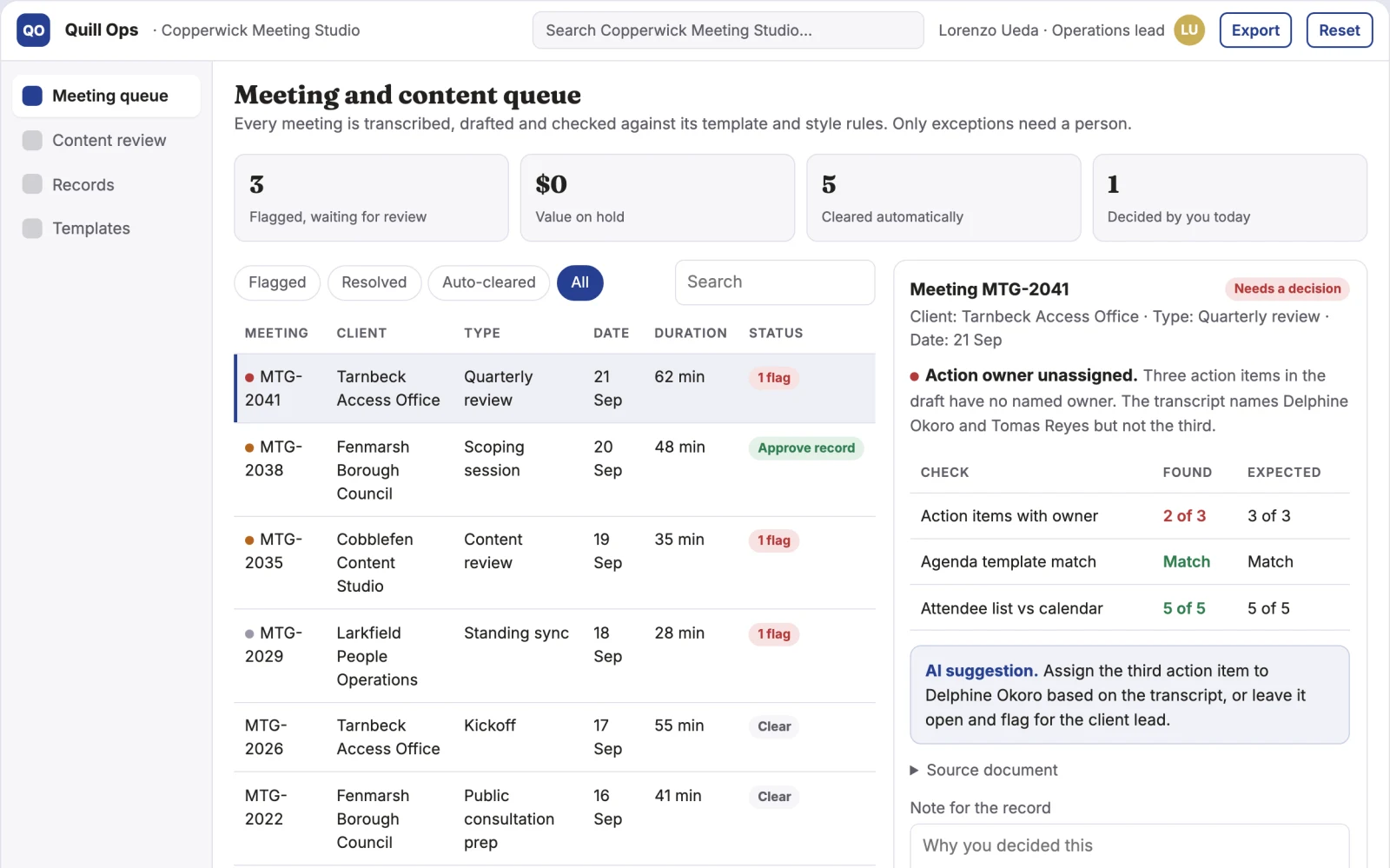
Task: Click the Clear badge on MTG-2022
Action: [774, 797]
